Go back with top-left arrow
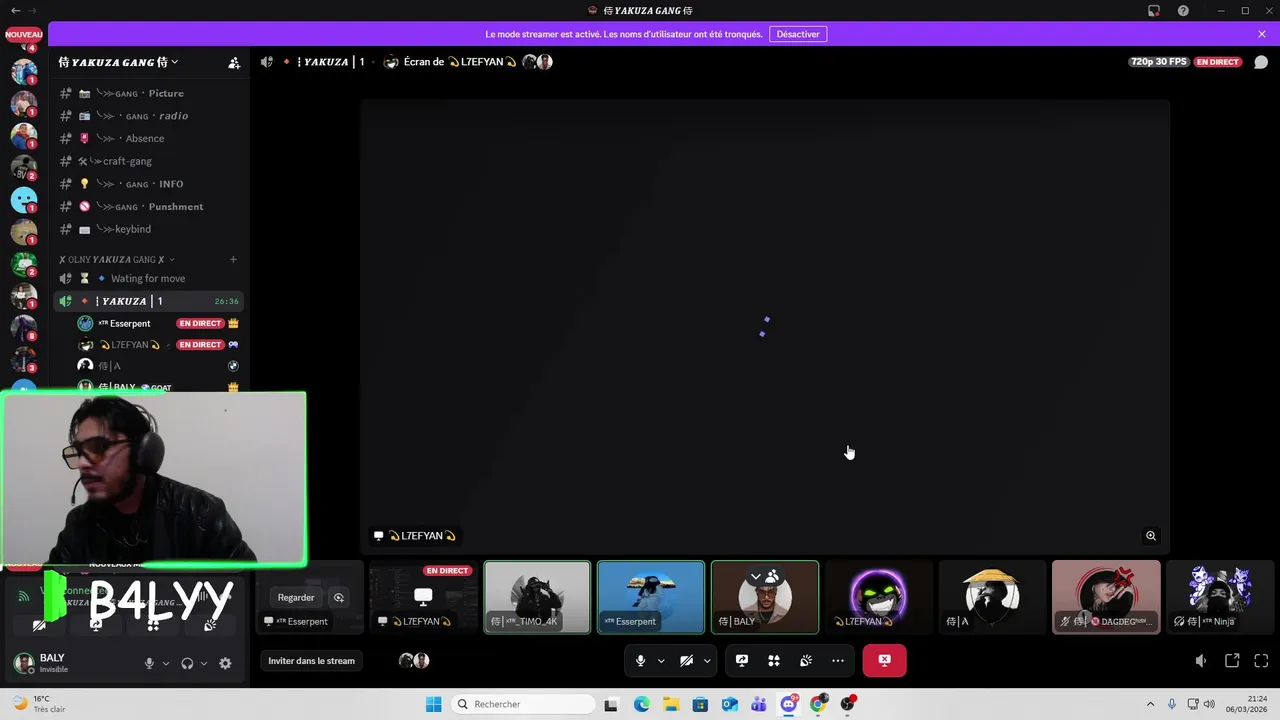This screenshot has height=720, width=1280. click(x=15, y=11)
